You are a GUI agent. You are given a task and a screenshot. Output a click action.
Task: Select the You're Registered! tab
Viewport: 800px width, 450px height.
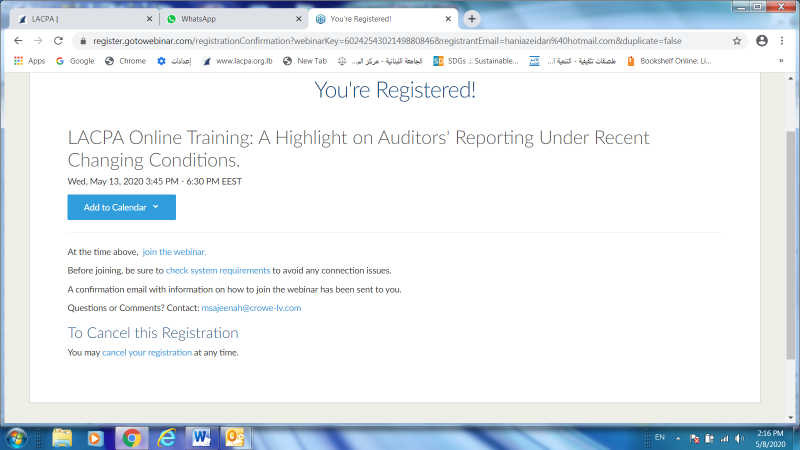tap(383, 19)
